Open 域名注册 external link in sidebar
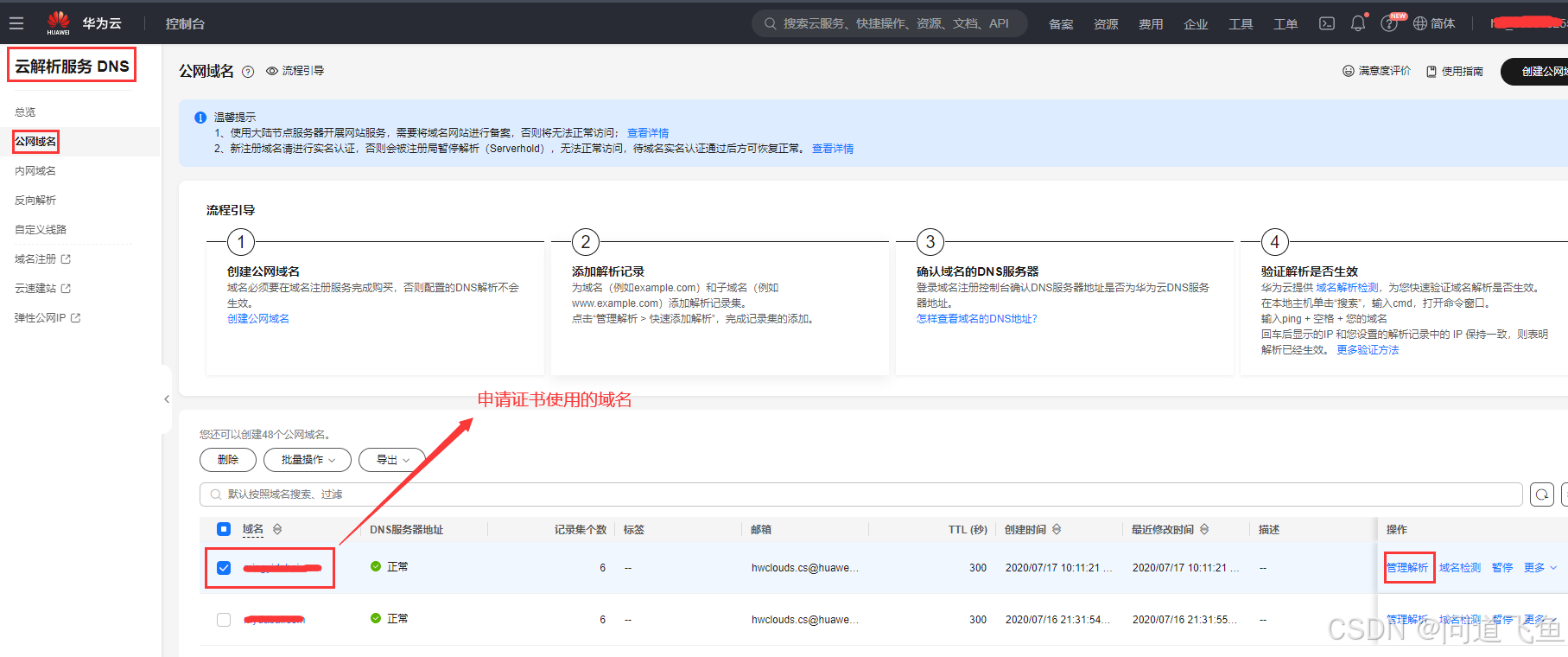 42,259
